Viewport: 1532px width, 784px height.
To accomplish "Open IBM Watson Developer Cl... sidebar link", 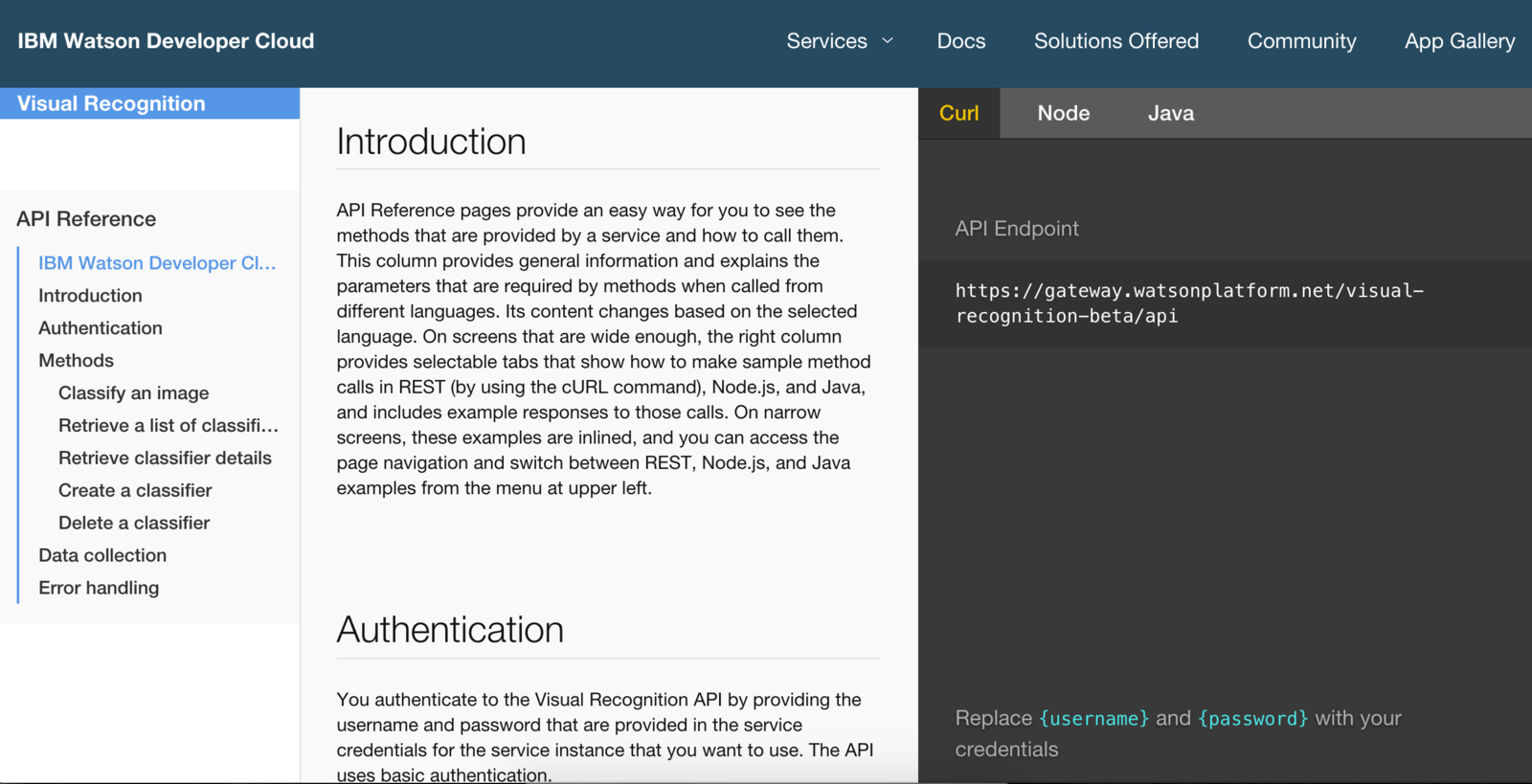I will click(157, 262).
